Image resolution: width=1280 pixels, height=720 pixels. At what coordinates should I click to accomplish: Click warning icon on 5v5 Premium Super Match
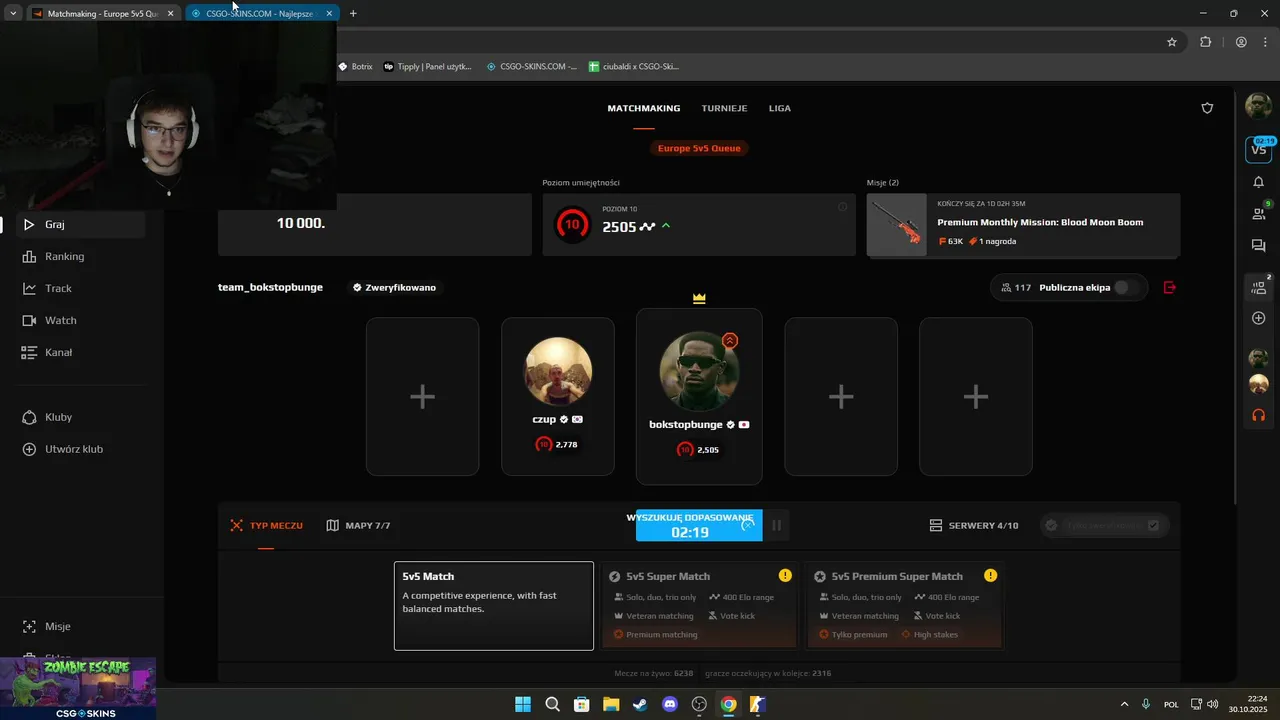coord(990,575)
